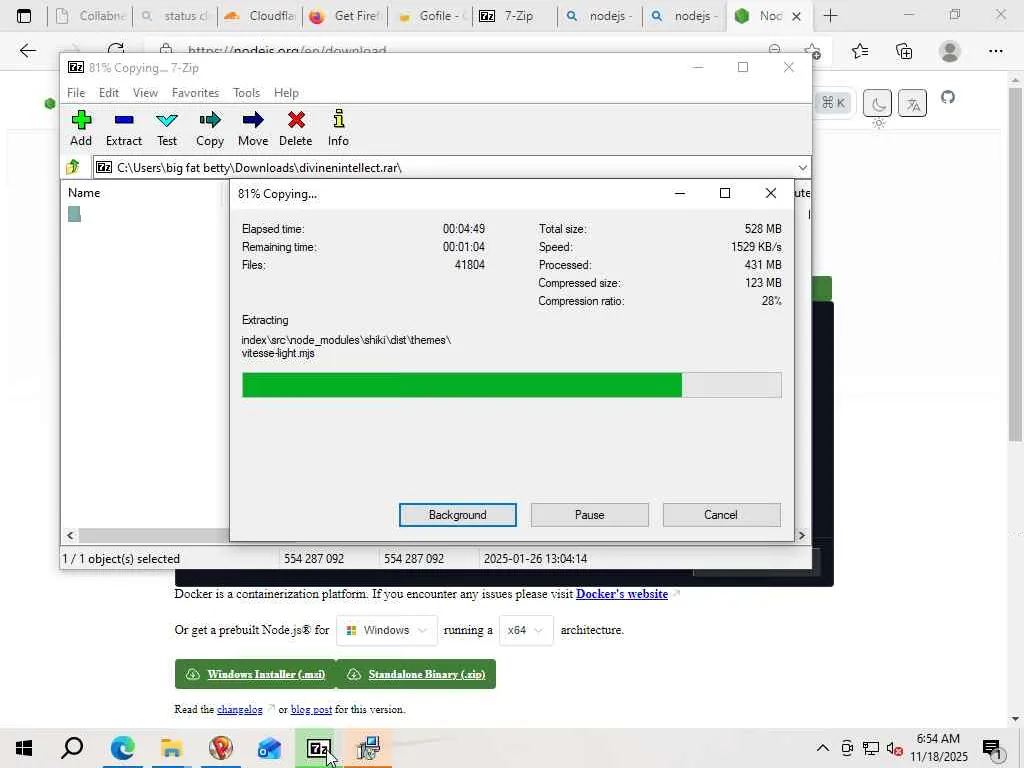Select the folder item in the Name list
Image resolution: width=1024 pixels, height=768 pixels.
(x=74, y=214)
